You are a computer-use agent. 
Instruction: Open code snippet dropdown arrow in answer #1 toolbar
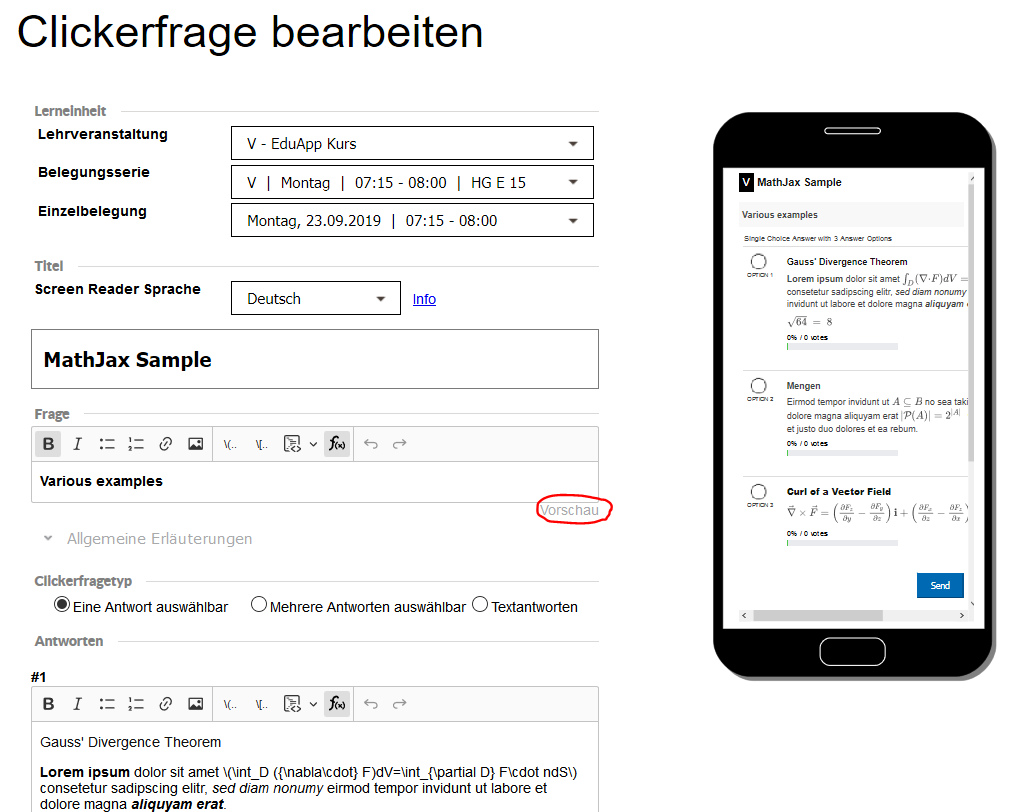tap(313, 704)
